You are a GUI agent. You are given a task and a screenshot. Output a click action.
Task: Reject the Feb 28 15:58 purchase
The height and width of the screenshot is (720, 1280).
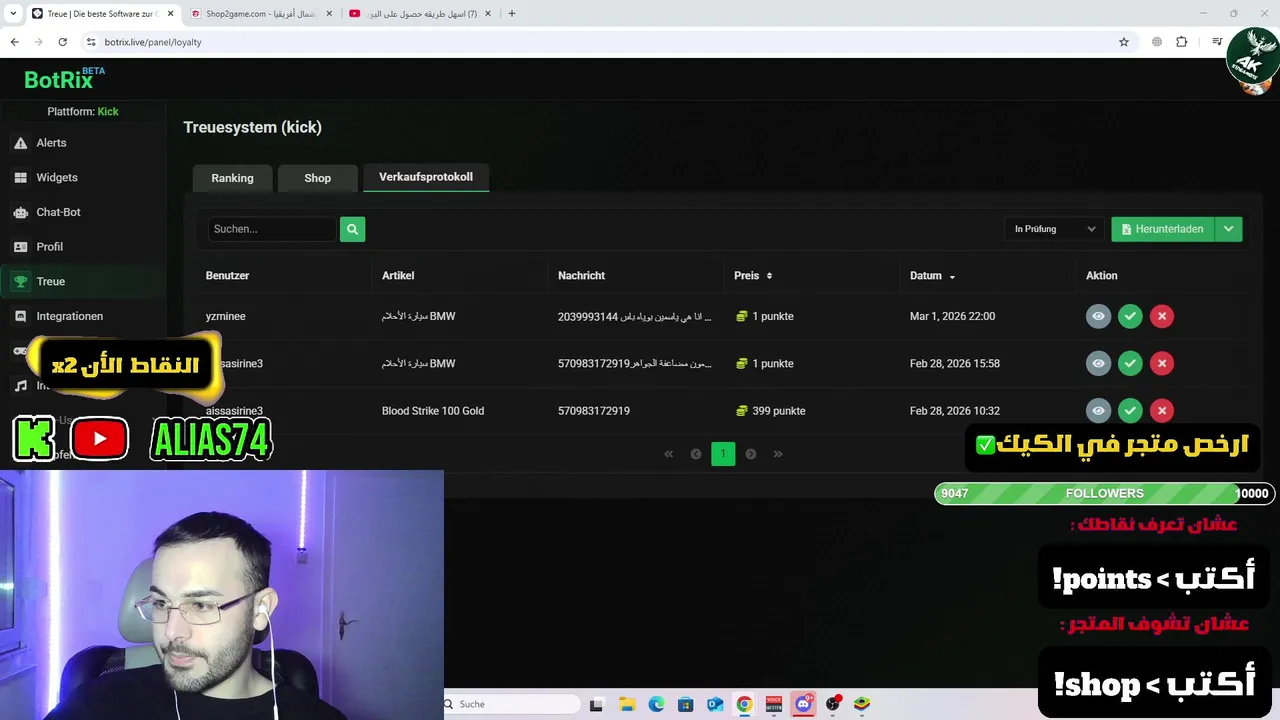[x=1162, y=363]
